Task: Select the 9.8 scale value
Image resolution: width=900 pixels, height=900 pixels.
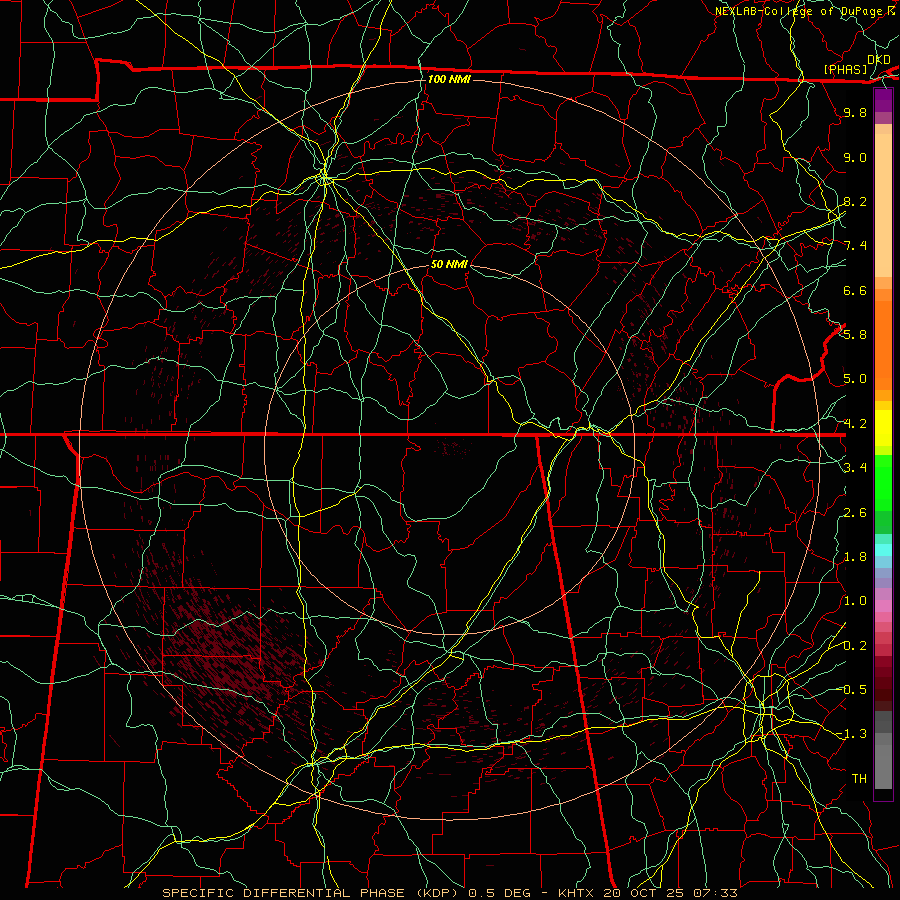Action: tap(855, 112)
